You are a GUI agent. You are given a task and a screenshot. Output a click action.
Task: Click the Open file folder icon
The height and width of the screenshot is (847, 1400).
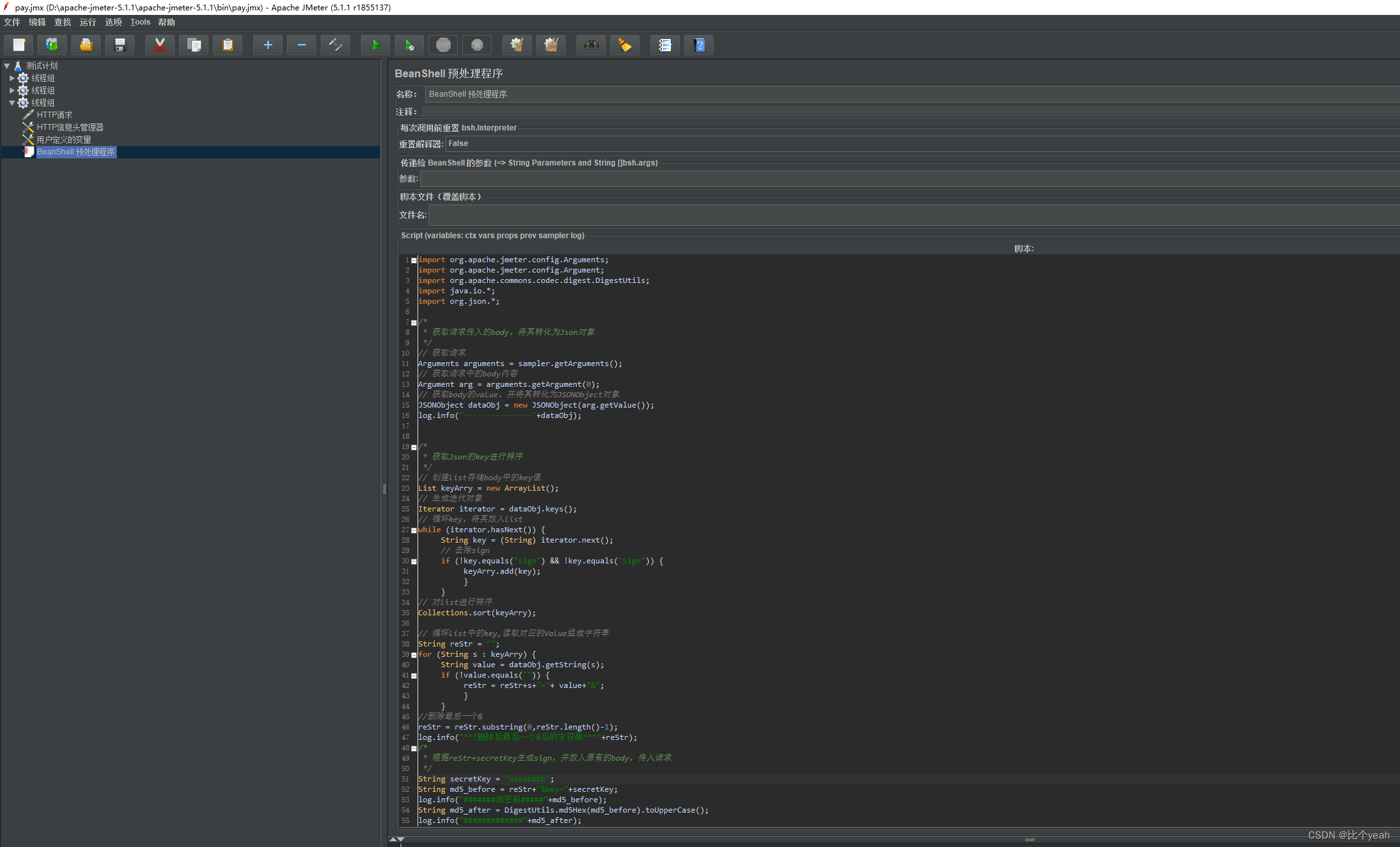[86, 45]
